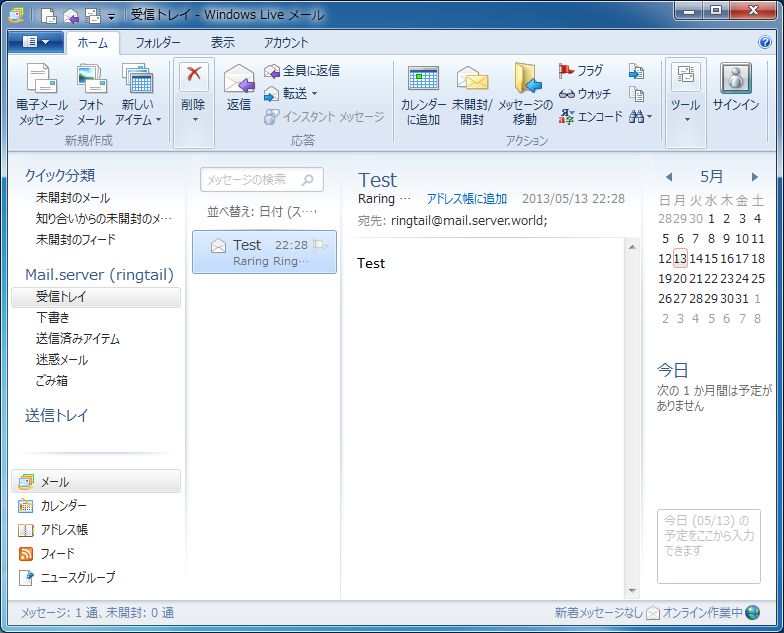
Task: Click the quick access sync icon
Action: (93, 16)
